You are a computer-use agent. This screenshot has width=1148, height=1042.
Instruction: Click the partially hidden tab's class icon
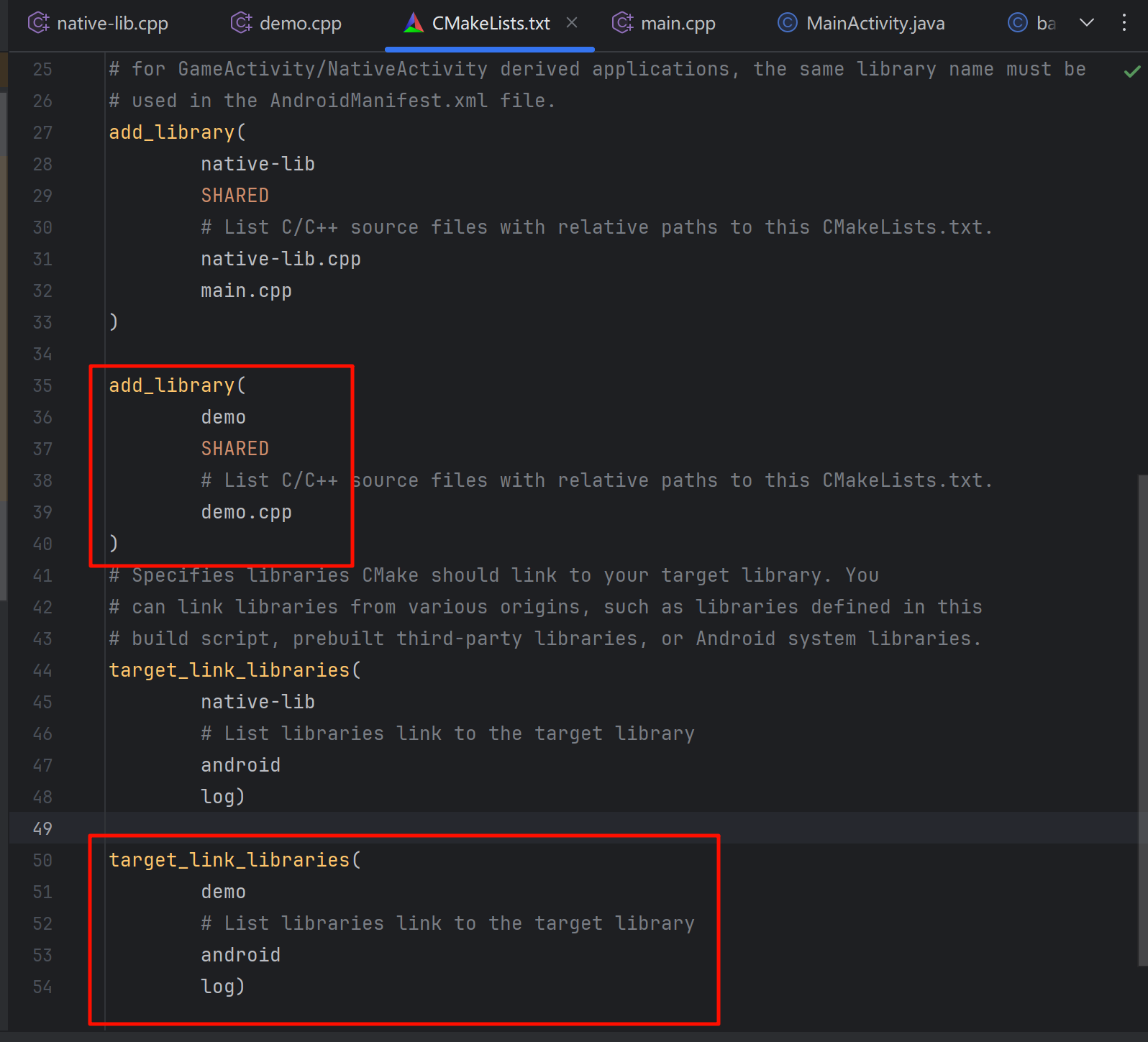point(1017,23)
